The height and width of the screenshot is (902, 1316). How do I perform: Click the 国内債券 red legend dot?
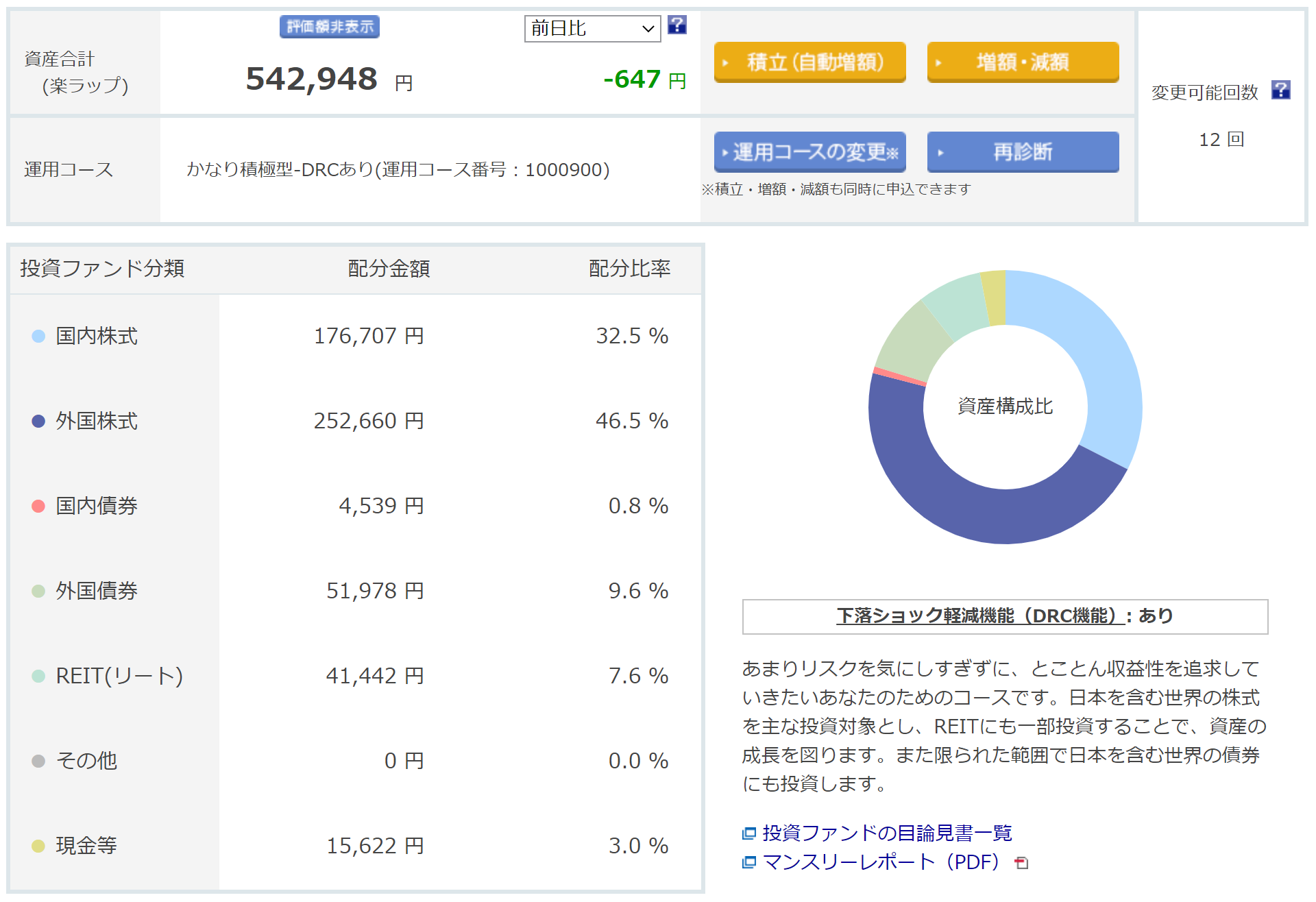[38, 506]
